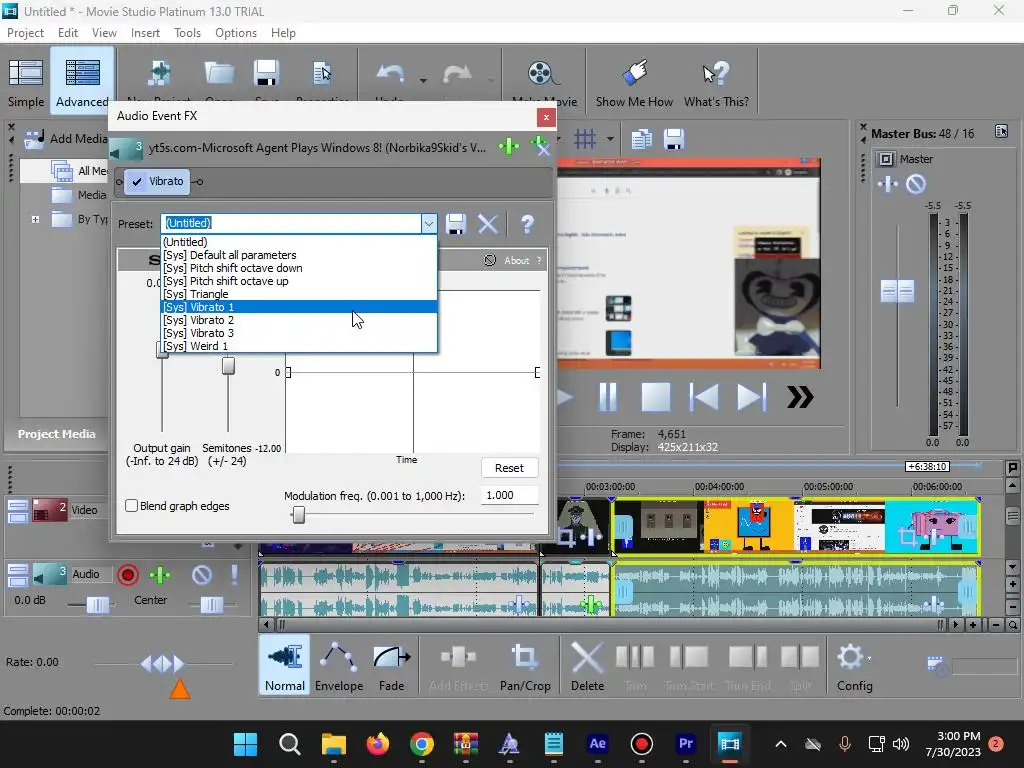Open Google Chrome from taskbar
The image size is (1024, 768).
tap(422, 744)
